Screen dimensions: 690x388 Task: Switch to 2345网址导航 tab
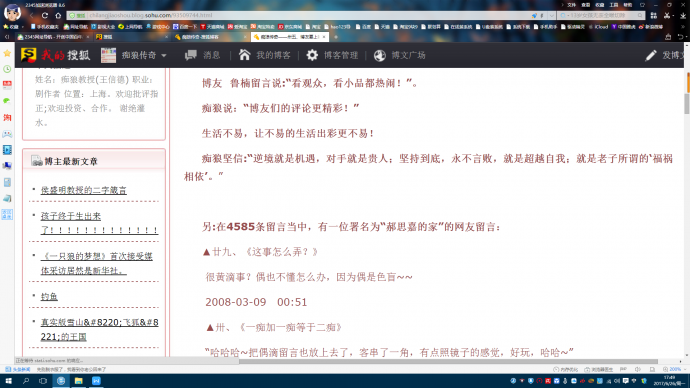[x=53, y=37]
